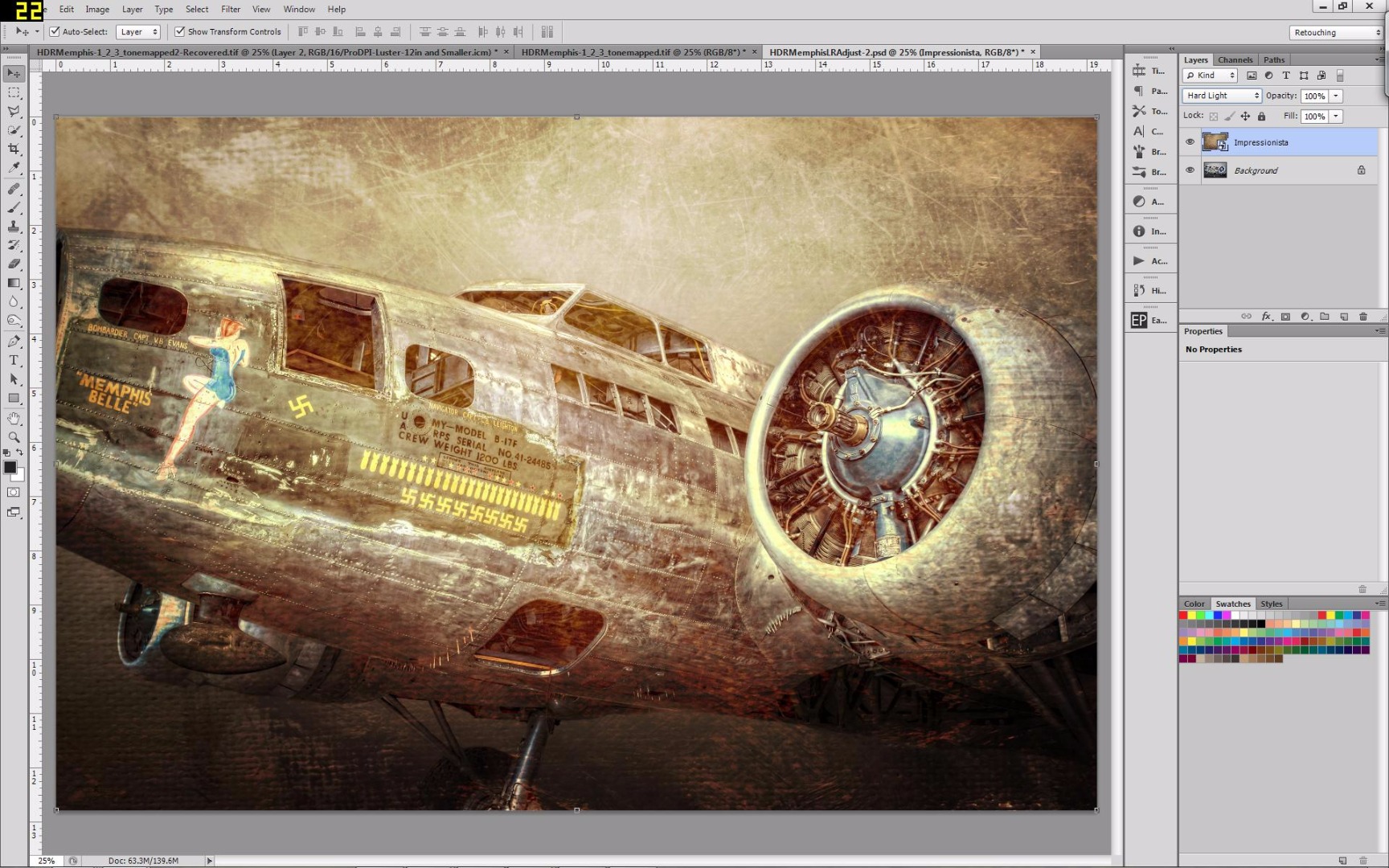This screenshot has height=868, width=1389.
Task: Select the Path Selection tool
Action: pos(14,379)
